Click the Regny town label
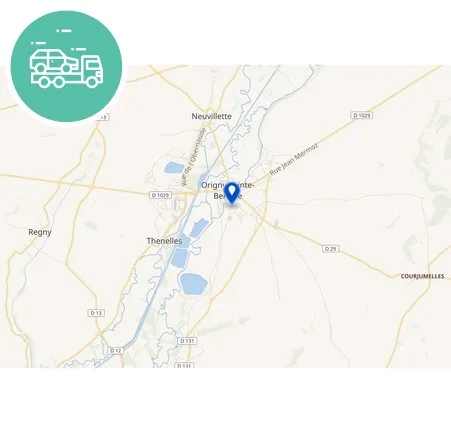The width and height of the screenshot is (451, 433). click(x=40, y=232)
